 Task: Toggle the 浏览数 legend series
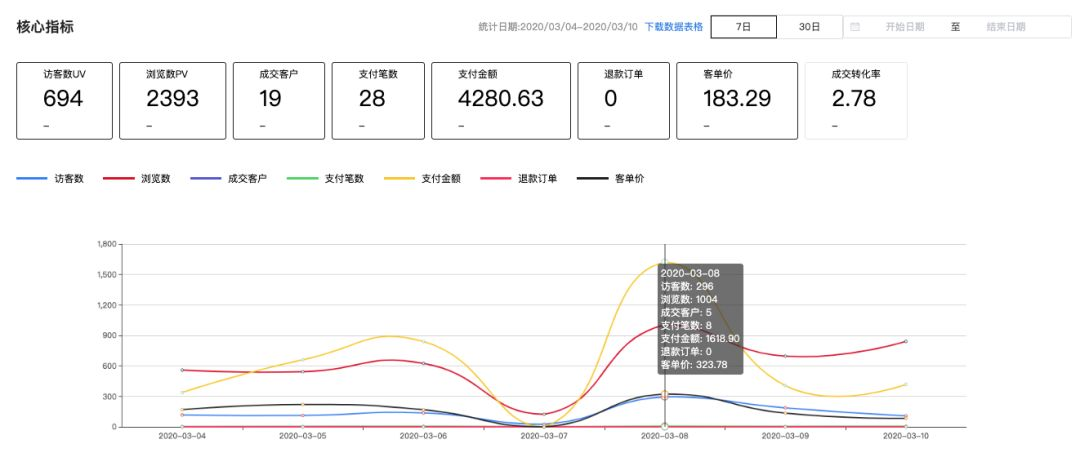coord(137,178)
